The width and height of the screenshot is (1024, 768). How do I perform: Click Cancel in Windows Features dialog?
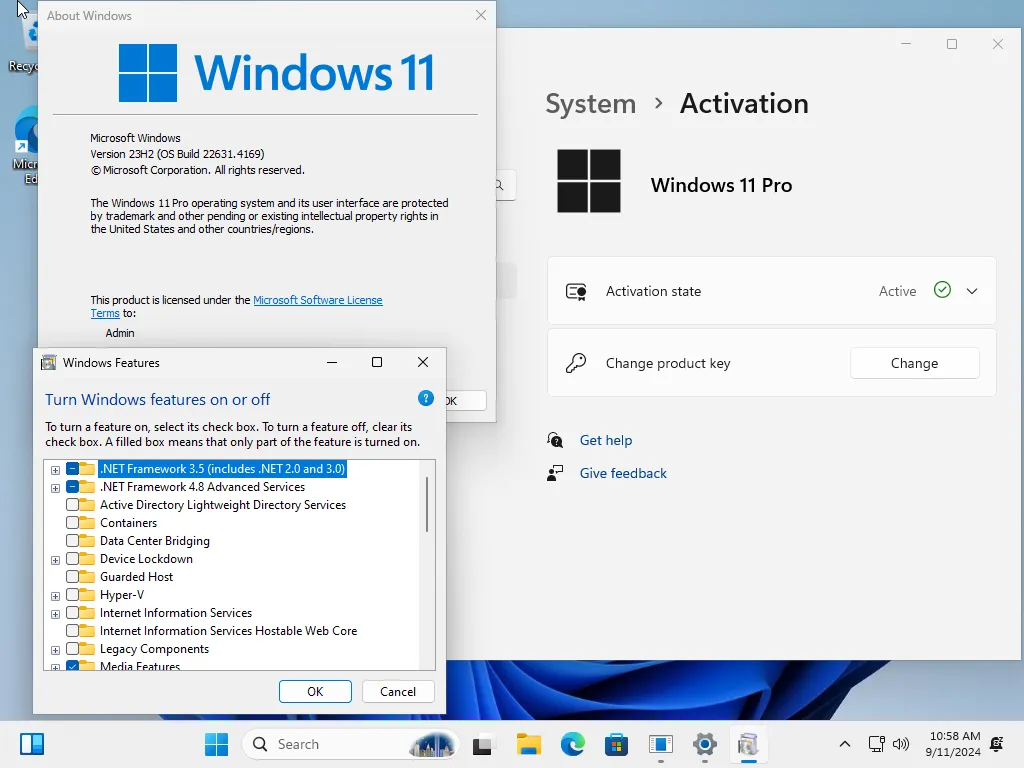coord(398,692)
